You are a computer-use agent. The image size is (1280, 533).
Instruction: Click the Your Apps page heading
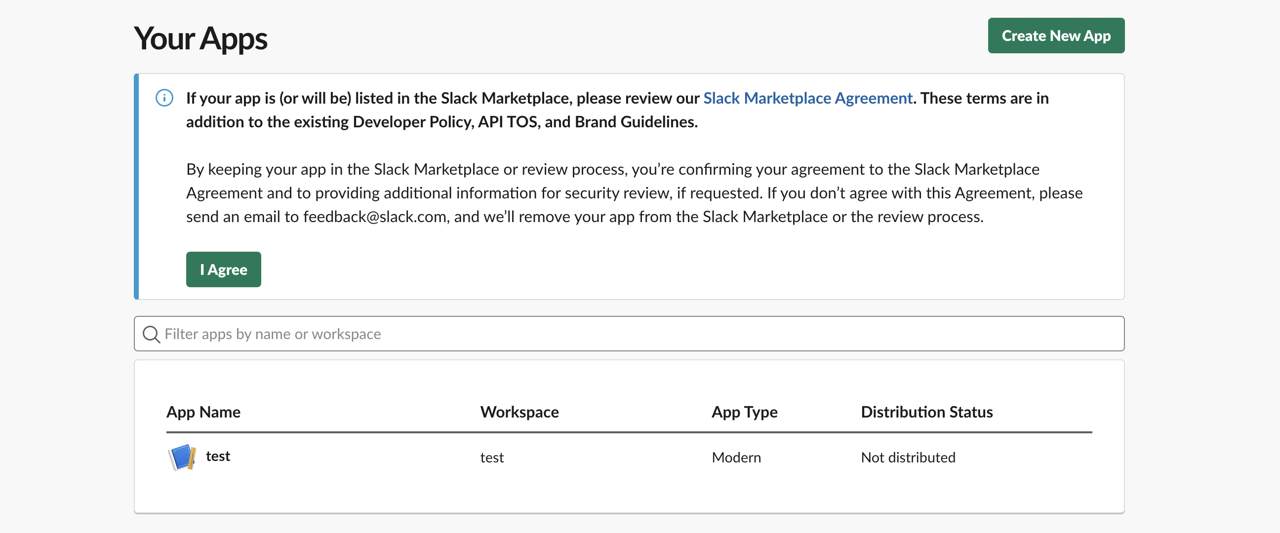click(201, 38)
